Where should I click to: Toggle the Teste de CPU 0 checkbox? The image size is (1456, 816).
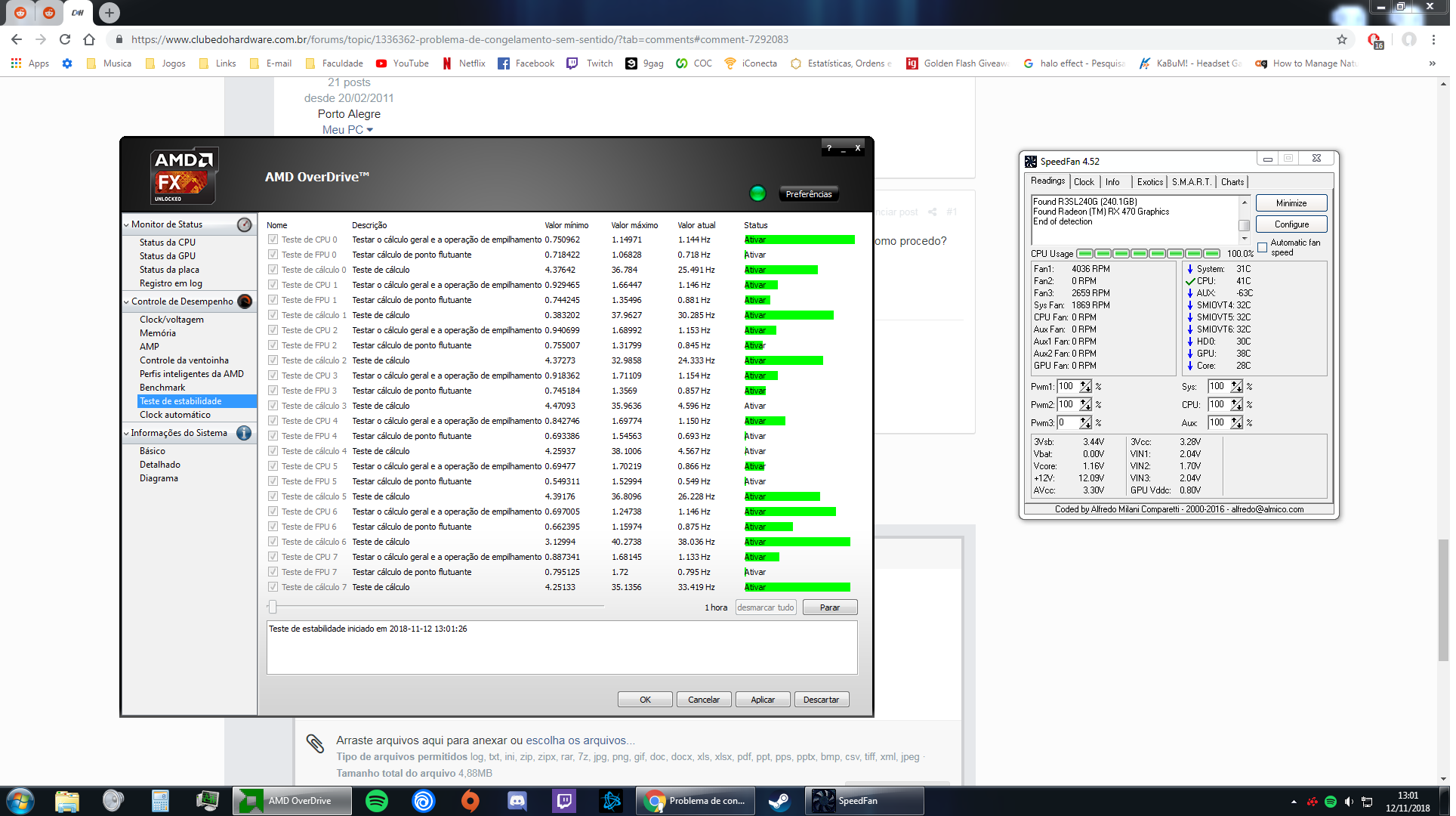[273, 240]
